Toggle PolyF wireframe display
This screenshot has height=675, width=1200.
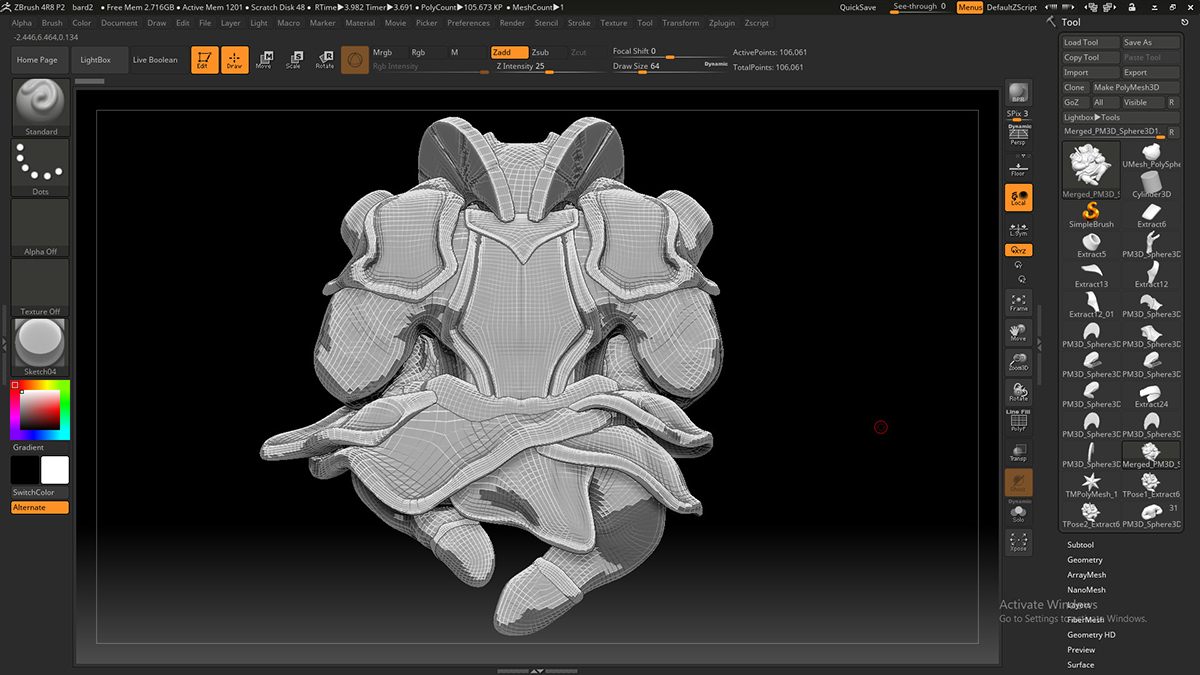point(1018,422)
